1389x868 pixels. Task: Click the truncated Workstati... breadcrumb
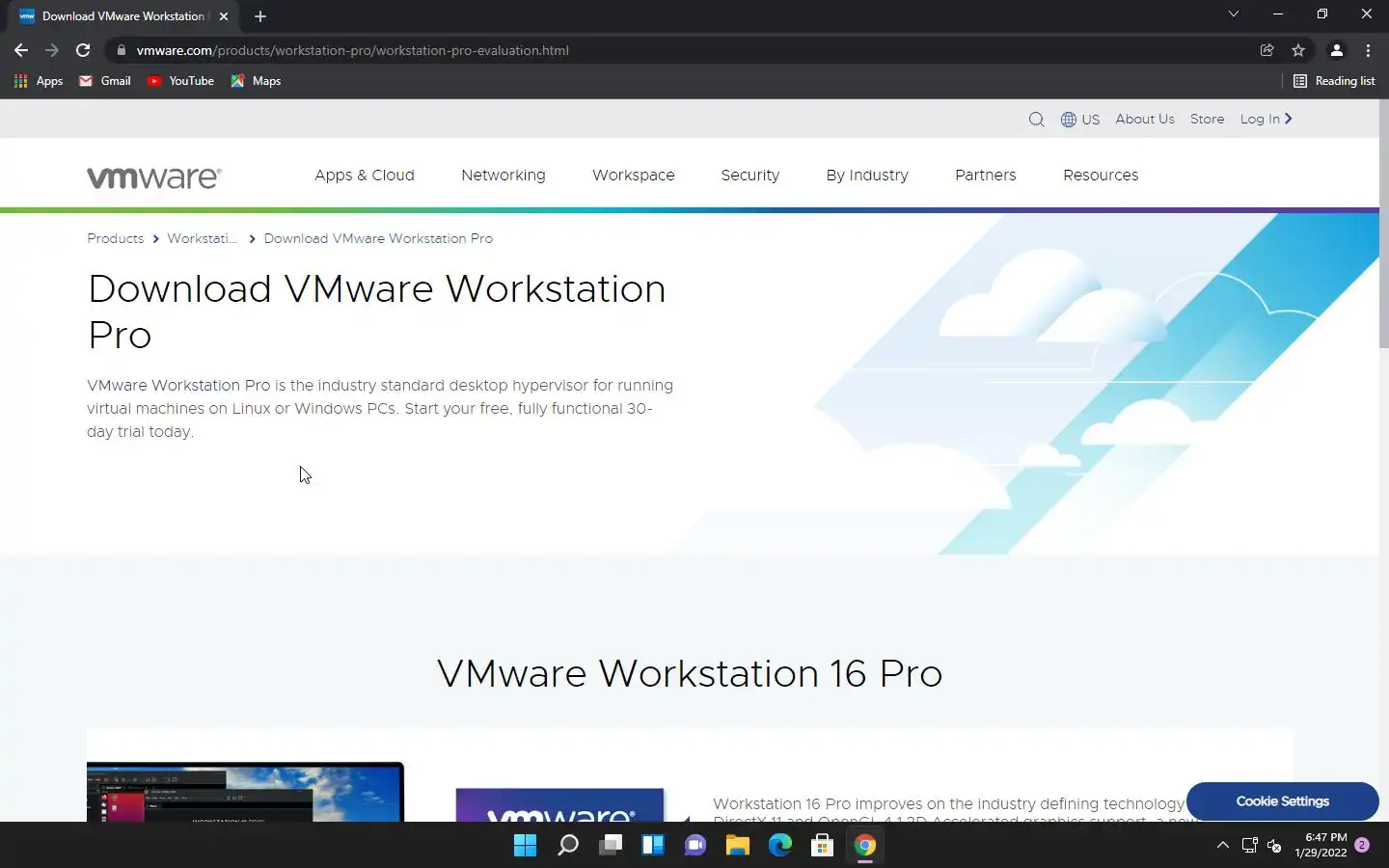tap(202, 238)
